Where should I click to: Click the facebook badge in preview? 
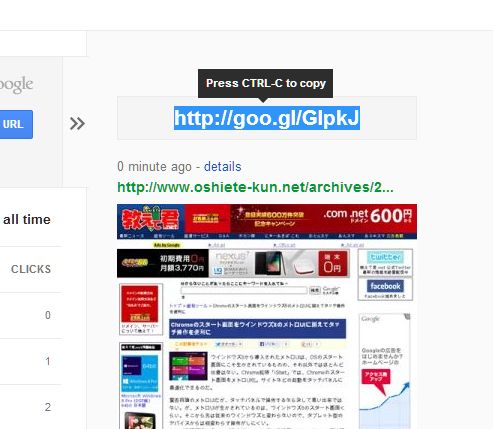(385, 289)
